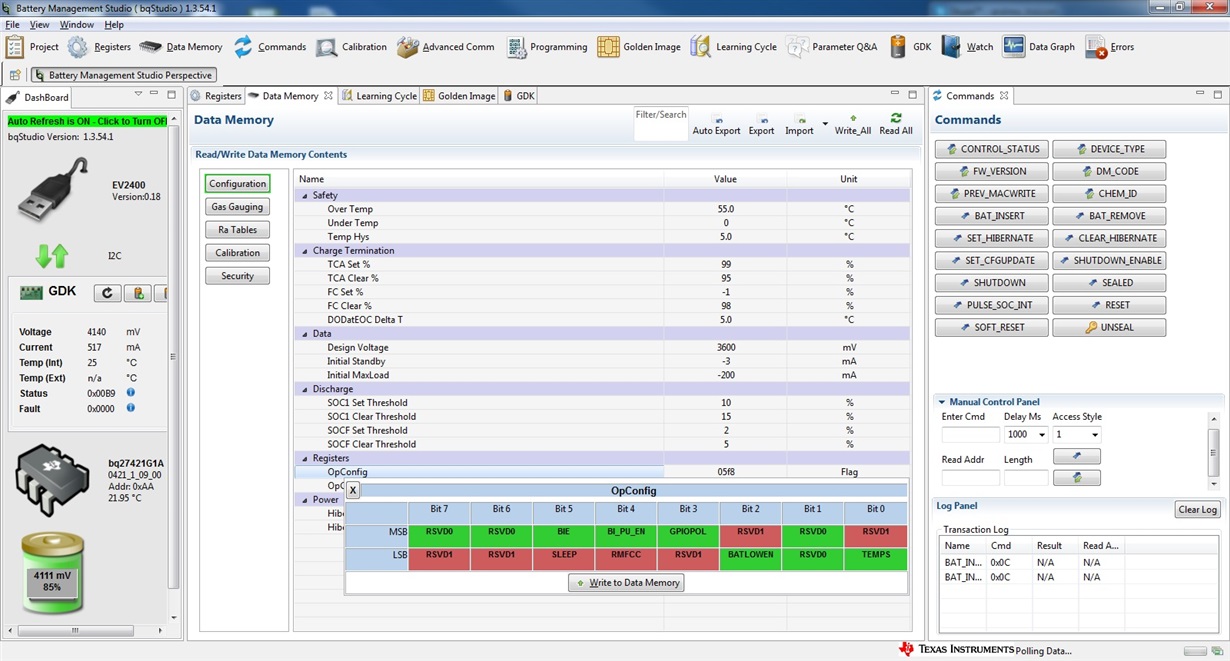This screenshot has width=1230, height=661.
Task: Click the GDK refresh button in DashBoard
Action: tap(107, 293)
